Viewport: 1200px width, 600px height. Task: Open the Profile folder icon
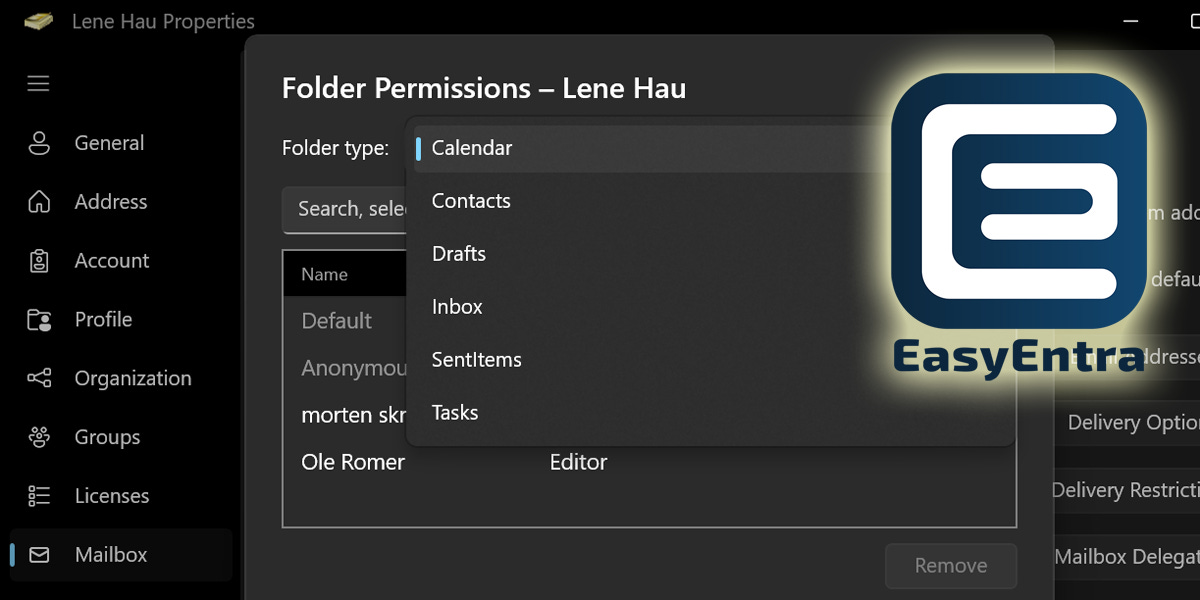[39, 320]
